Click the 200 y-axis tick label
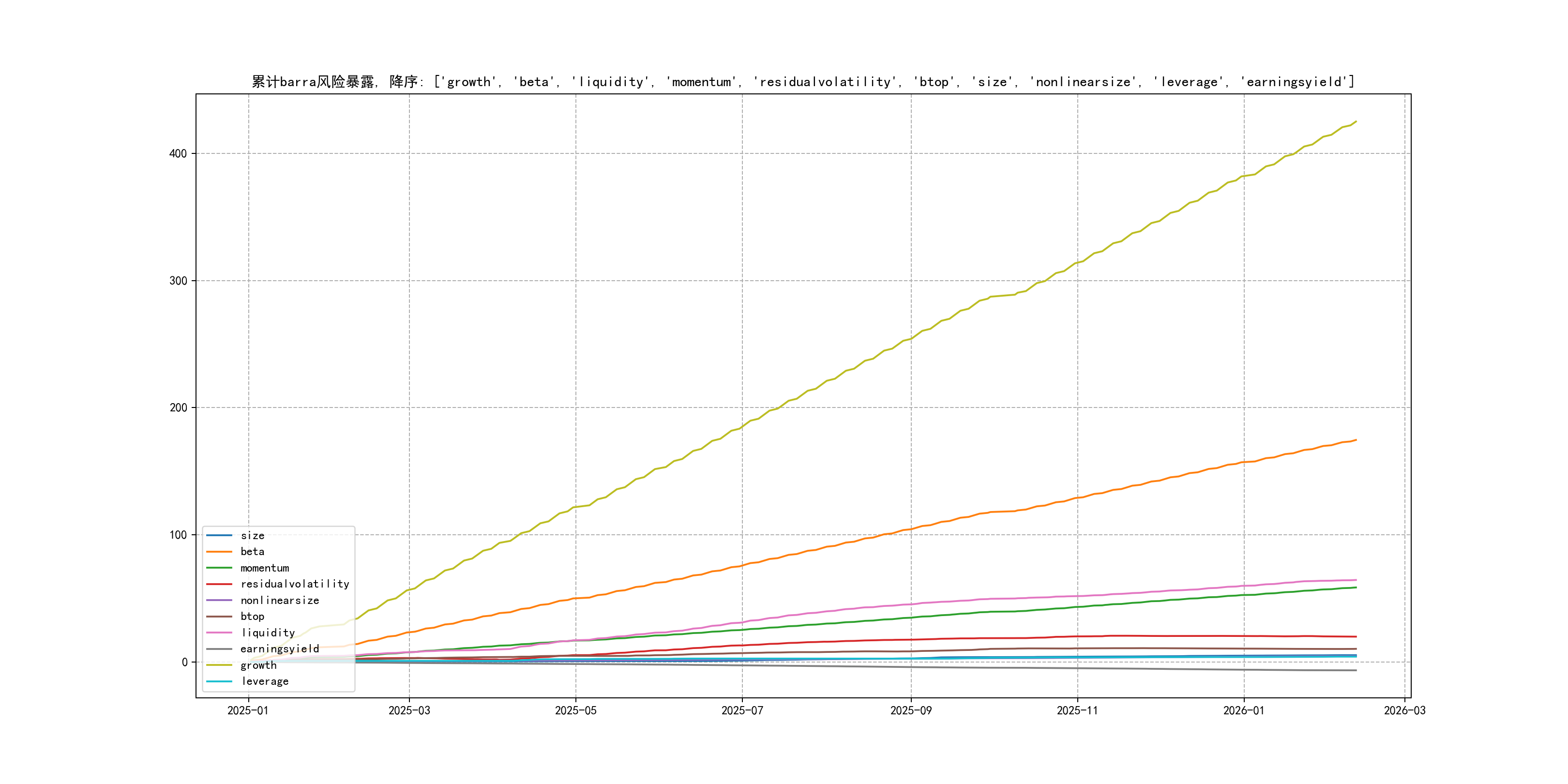 point(178,408)
